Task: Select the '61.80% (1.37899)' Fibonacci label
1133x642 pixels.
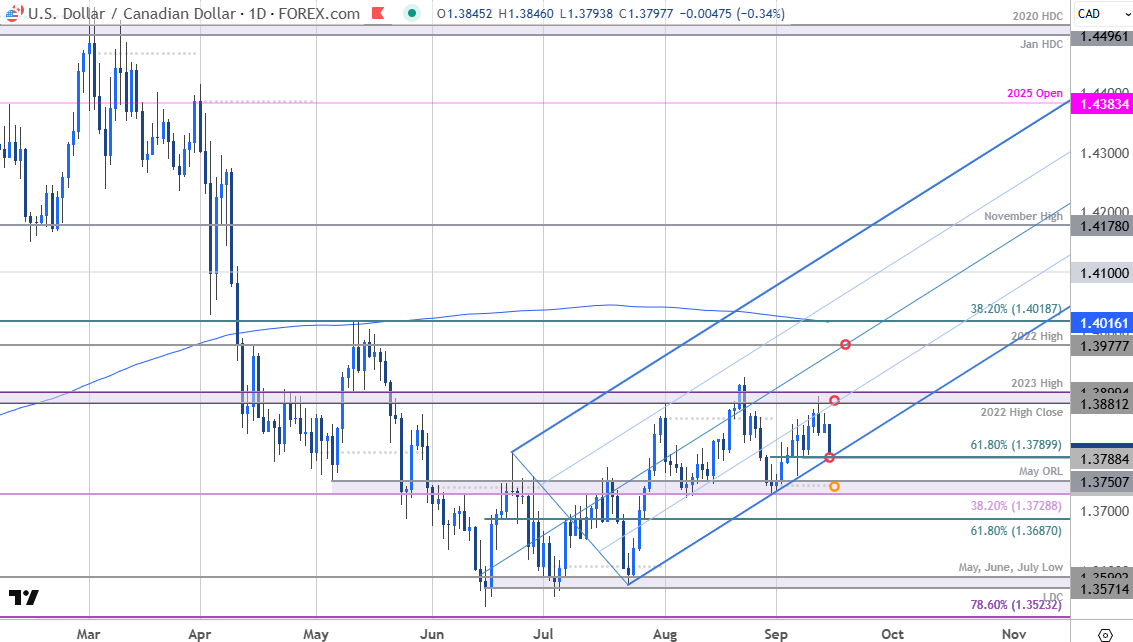Action: (x=1017, y=445)
